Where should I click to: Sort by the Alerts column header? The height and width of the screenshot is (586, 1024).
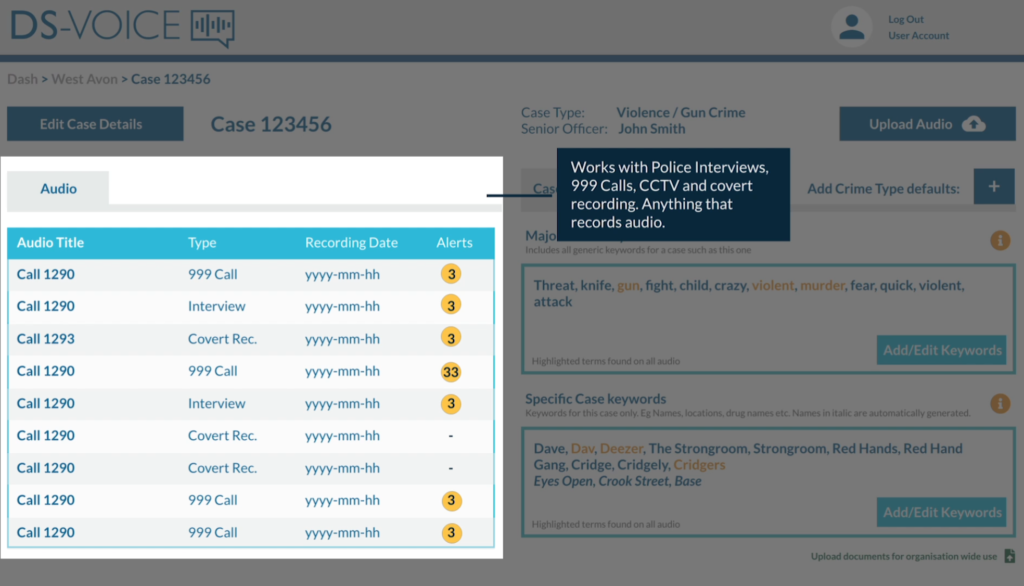tap(454, 242)
